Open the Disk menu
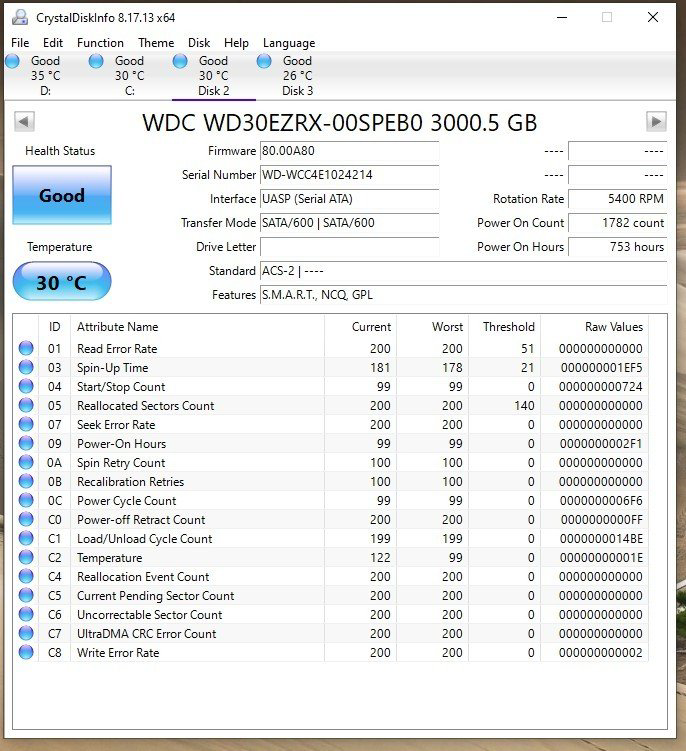The width and height of the screenshot is (686, 751). coord(199,43)
